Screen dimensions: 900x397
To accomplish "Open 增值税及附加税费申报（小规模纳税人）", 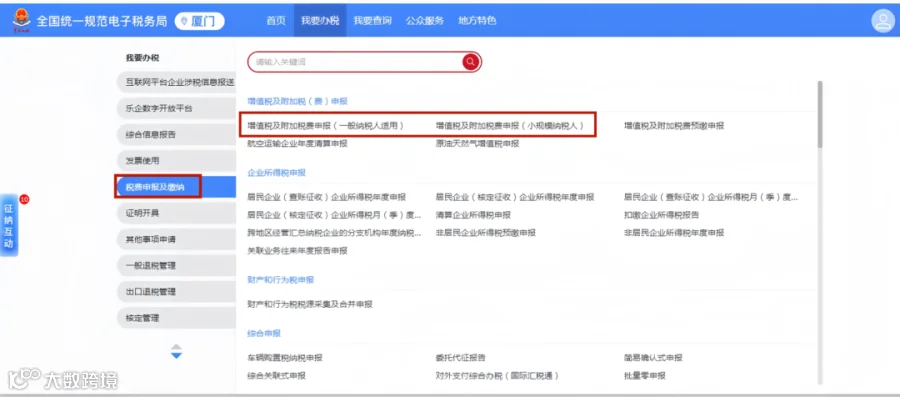I will pos(510,126).
